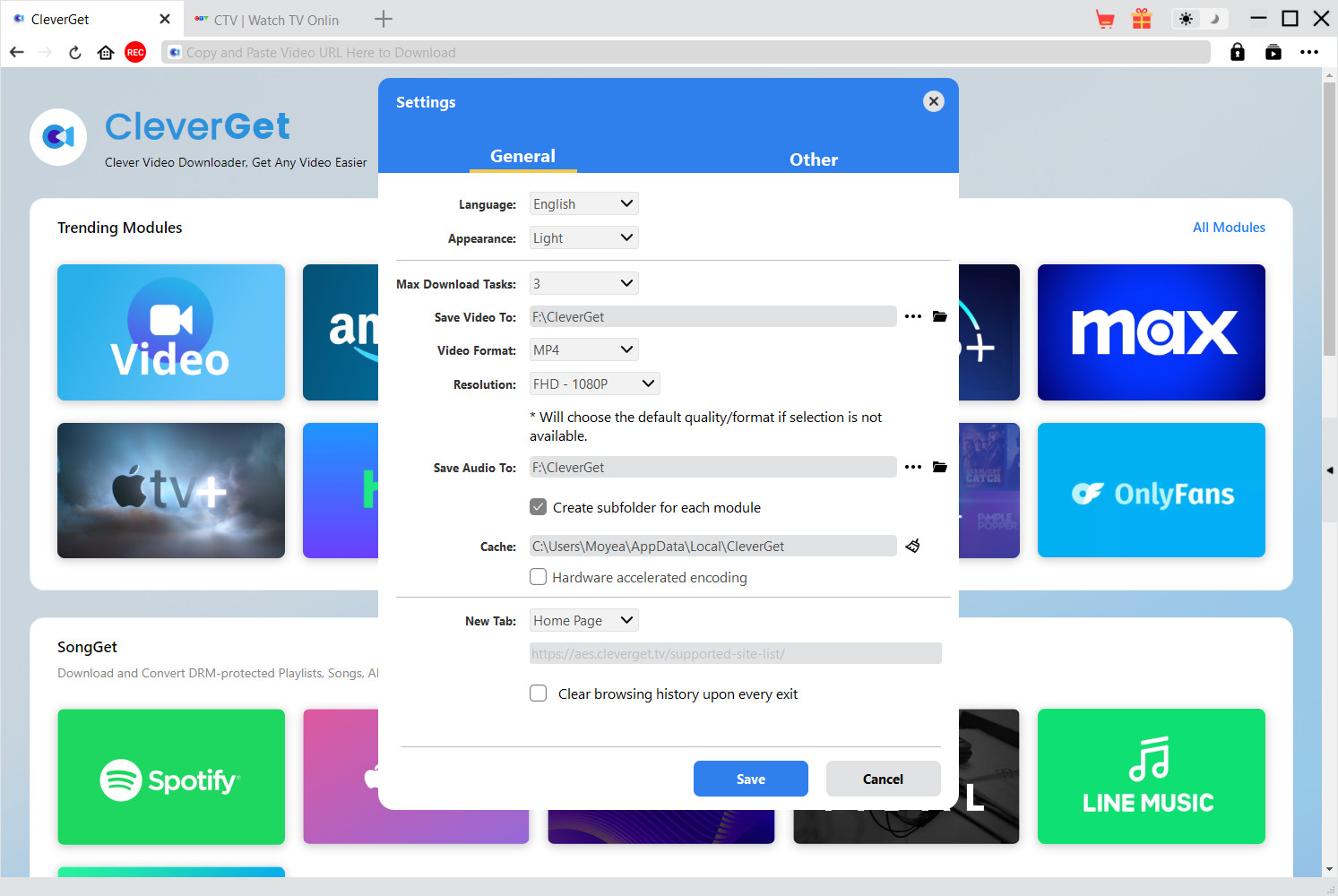
Task: Save the settings
Action: pos(751,779)
